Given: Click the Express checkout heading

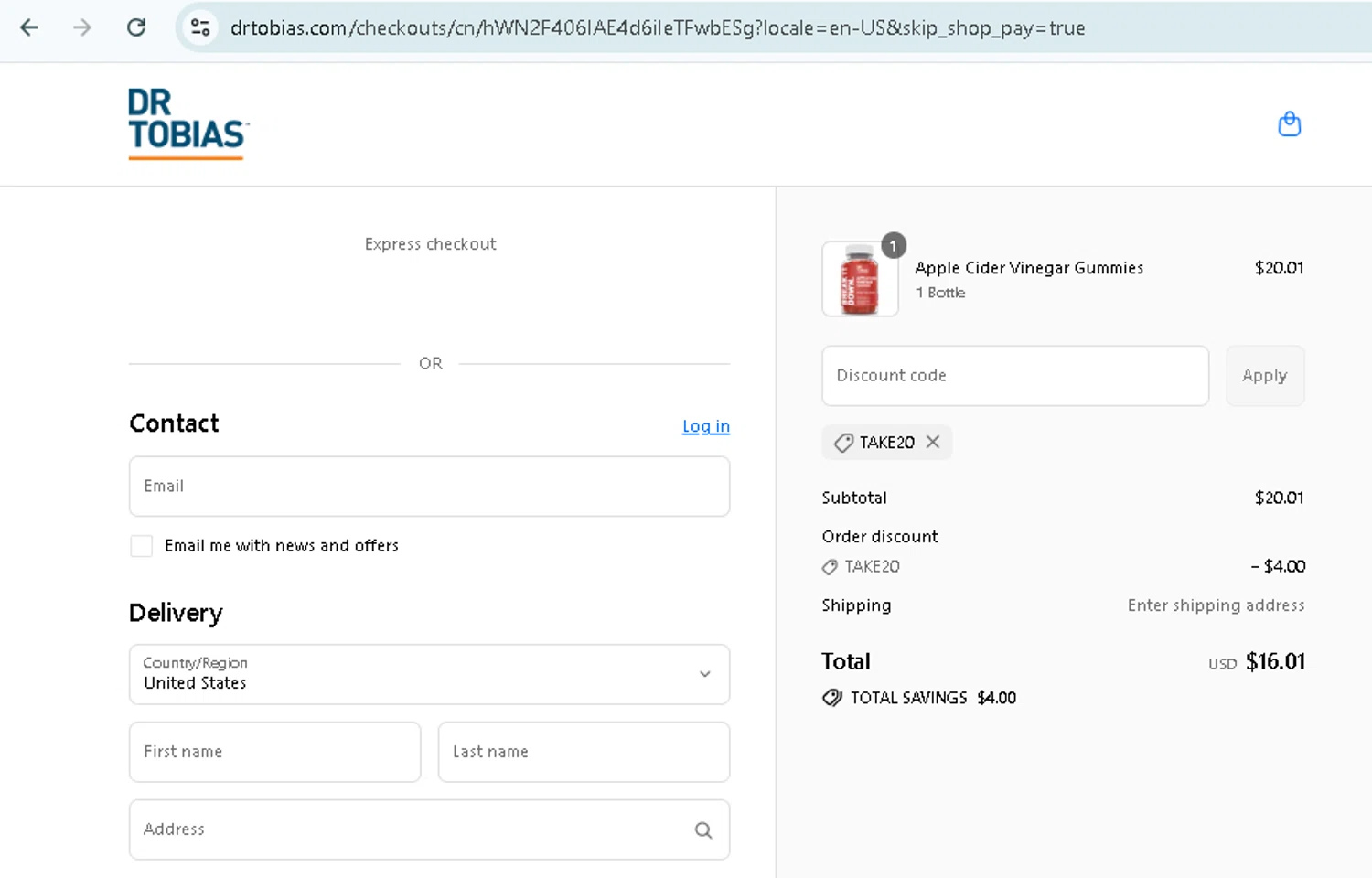Looking at the screenshot, I should (430, 244).
